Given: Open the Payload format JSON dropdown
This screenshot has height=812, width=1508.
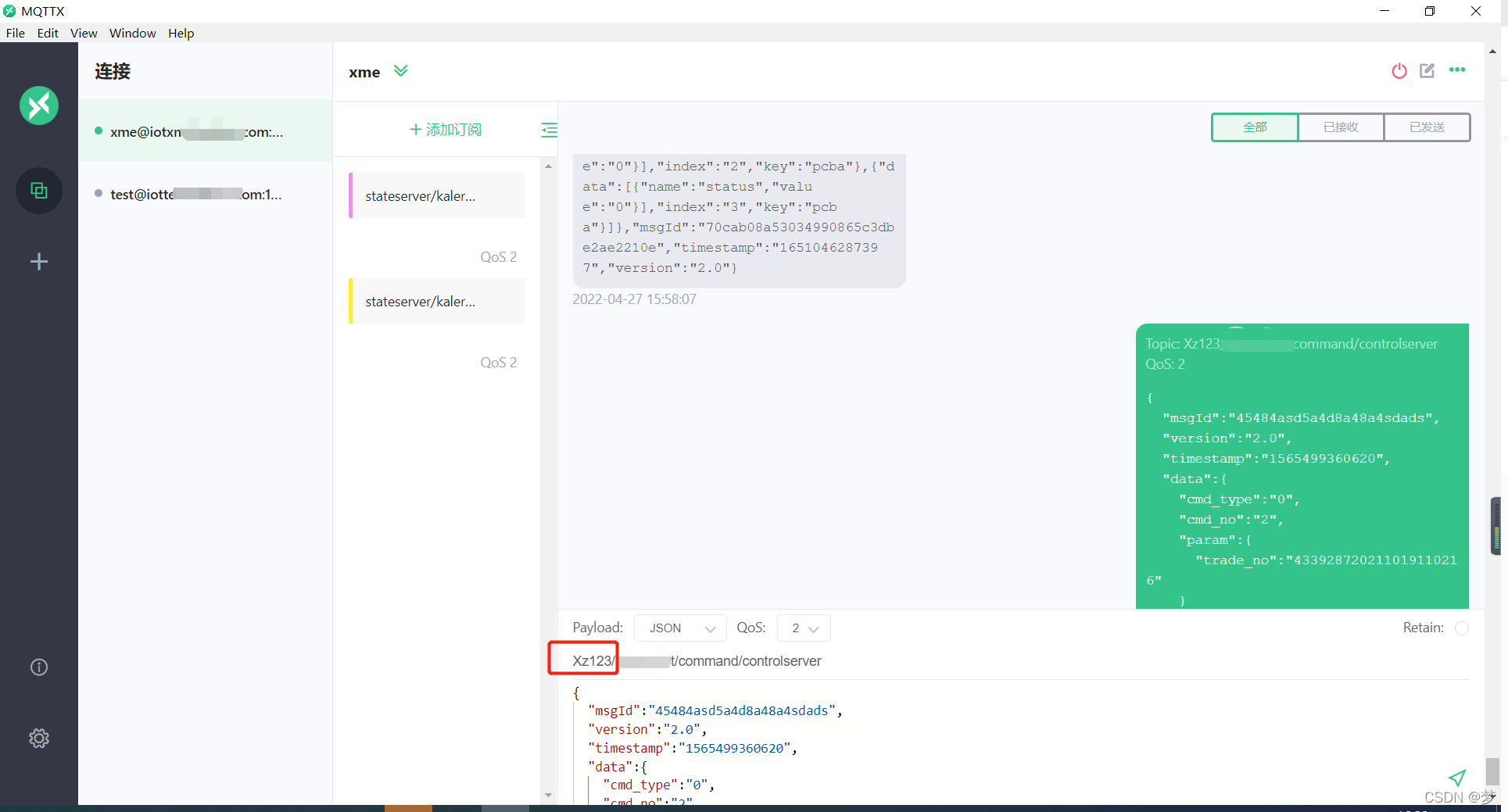Looking at the screenshot, I should coord(680,628).
